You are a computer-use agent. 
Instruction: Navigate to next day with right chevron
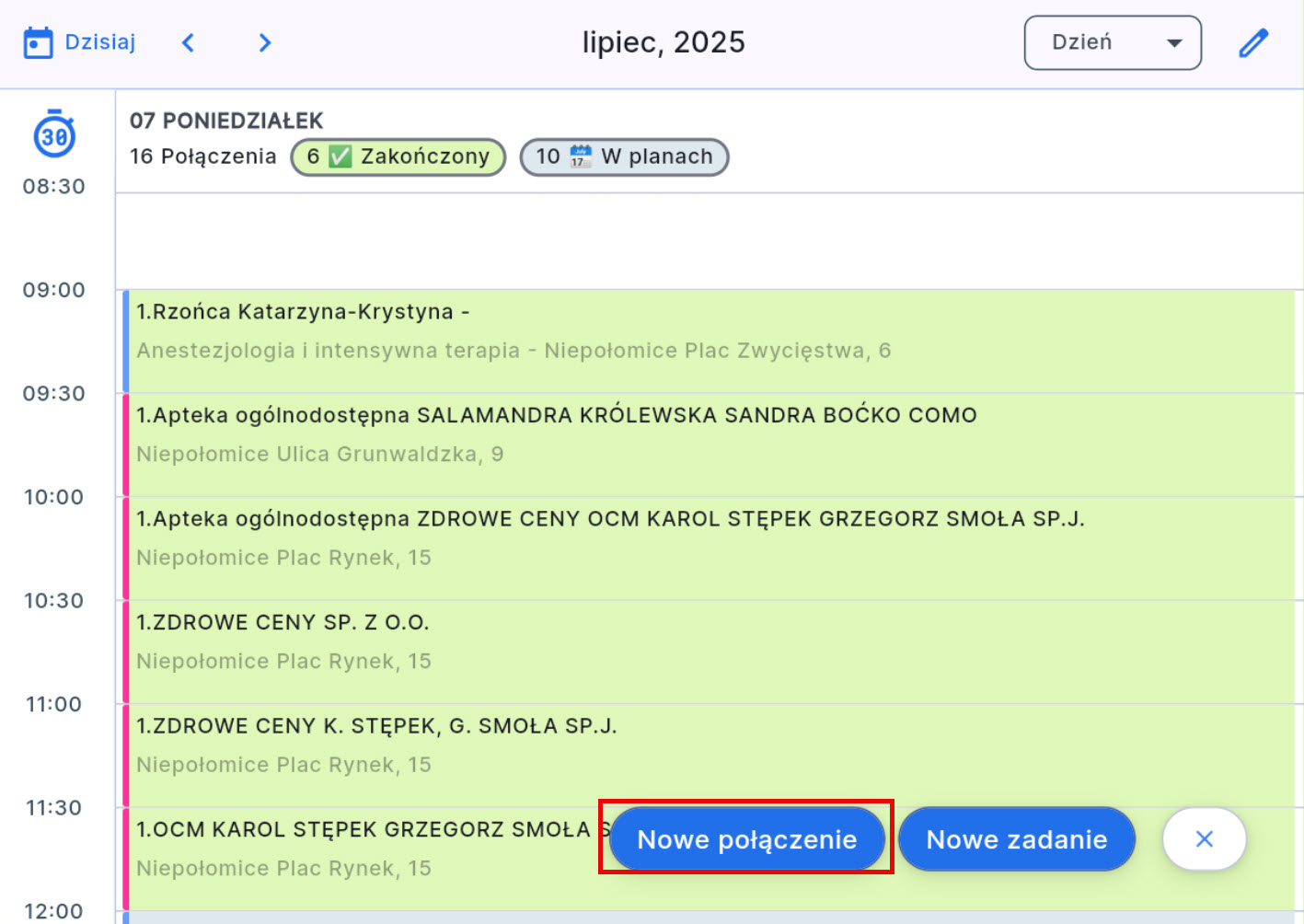(264, 42)
